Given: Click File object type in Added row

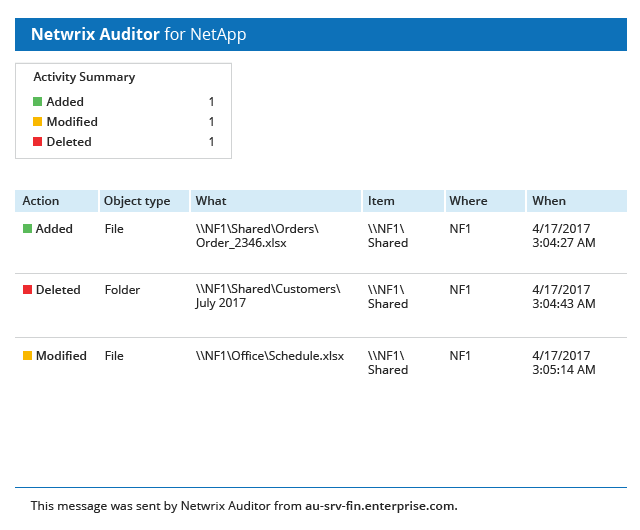Looking at the screenshot, I should [114, 228].
